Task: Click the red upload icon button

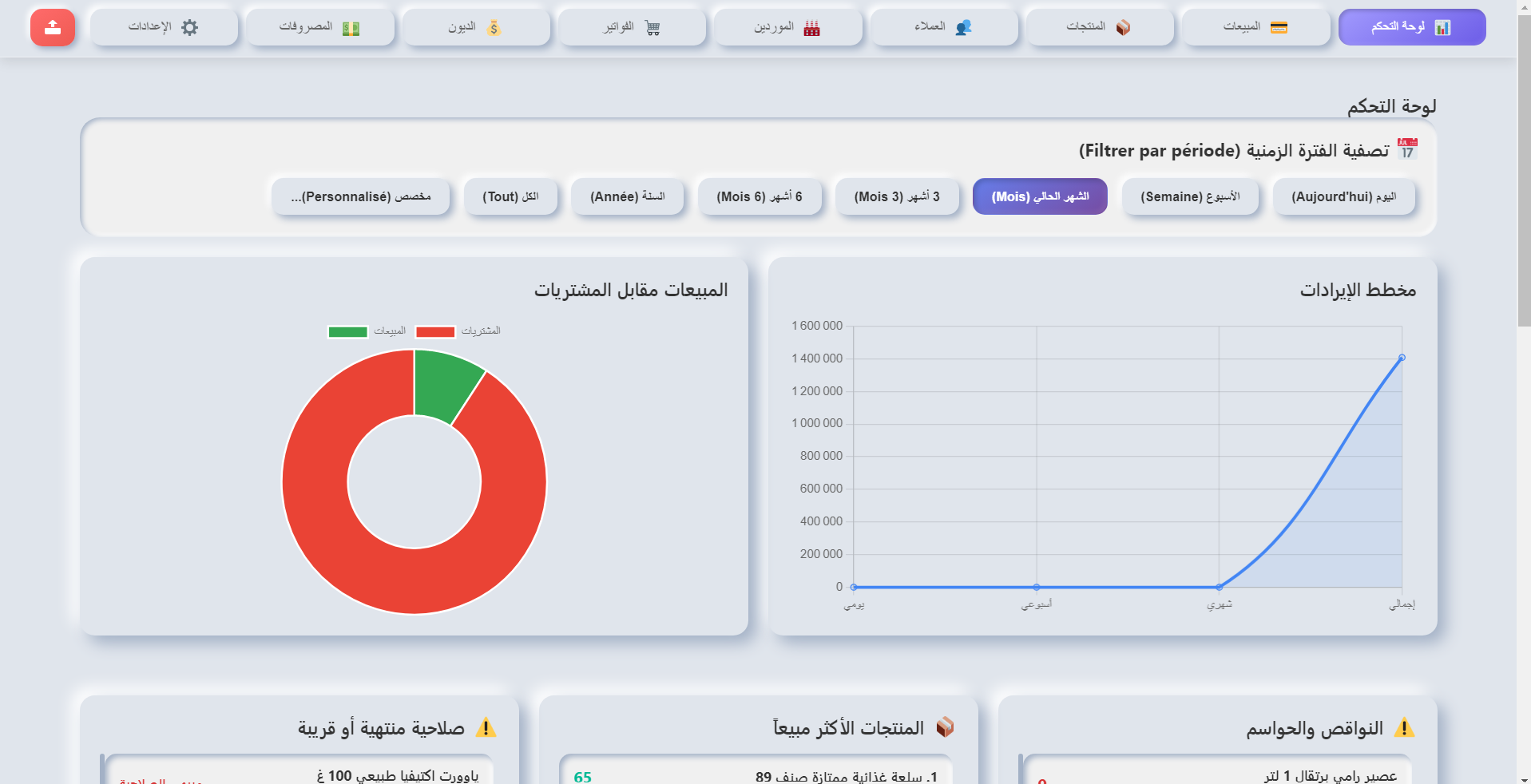Action: point(53,27)
